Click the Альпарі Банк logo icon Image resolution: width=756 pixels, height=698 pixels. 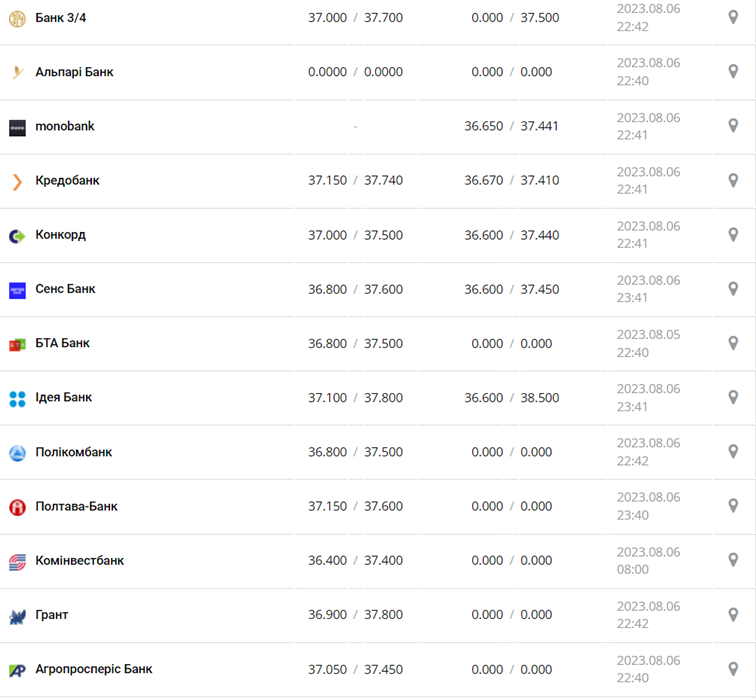[17, 72]
